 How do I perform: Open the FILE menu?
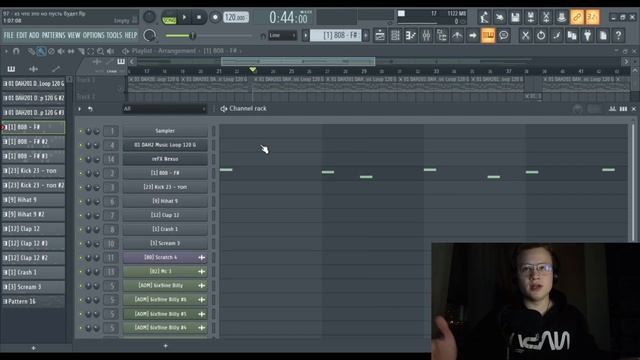click(x=9, y=36)
